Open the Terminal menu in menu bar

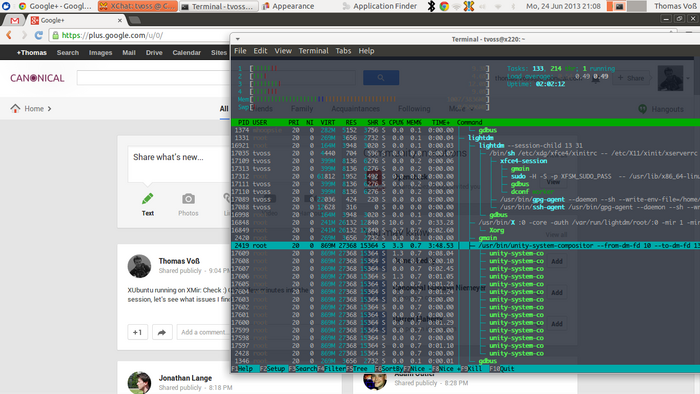click(x=313, y=51)
